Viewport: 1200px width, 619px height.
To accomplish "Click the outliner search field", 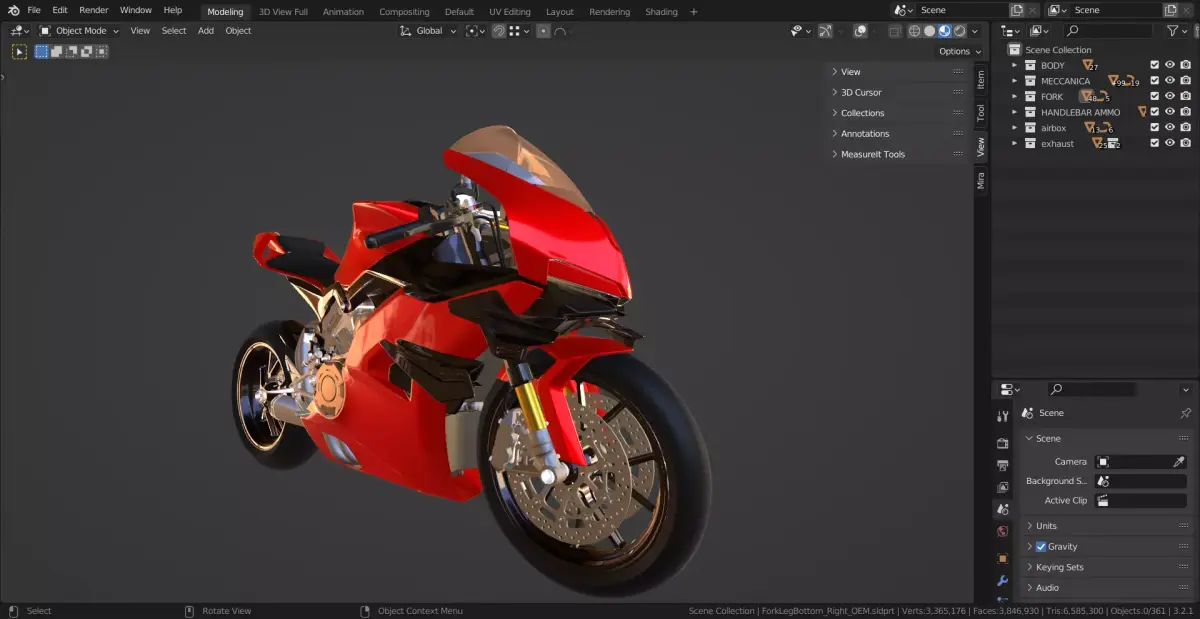I will (1107, 31).
